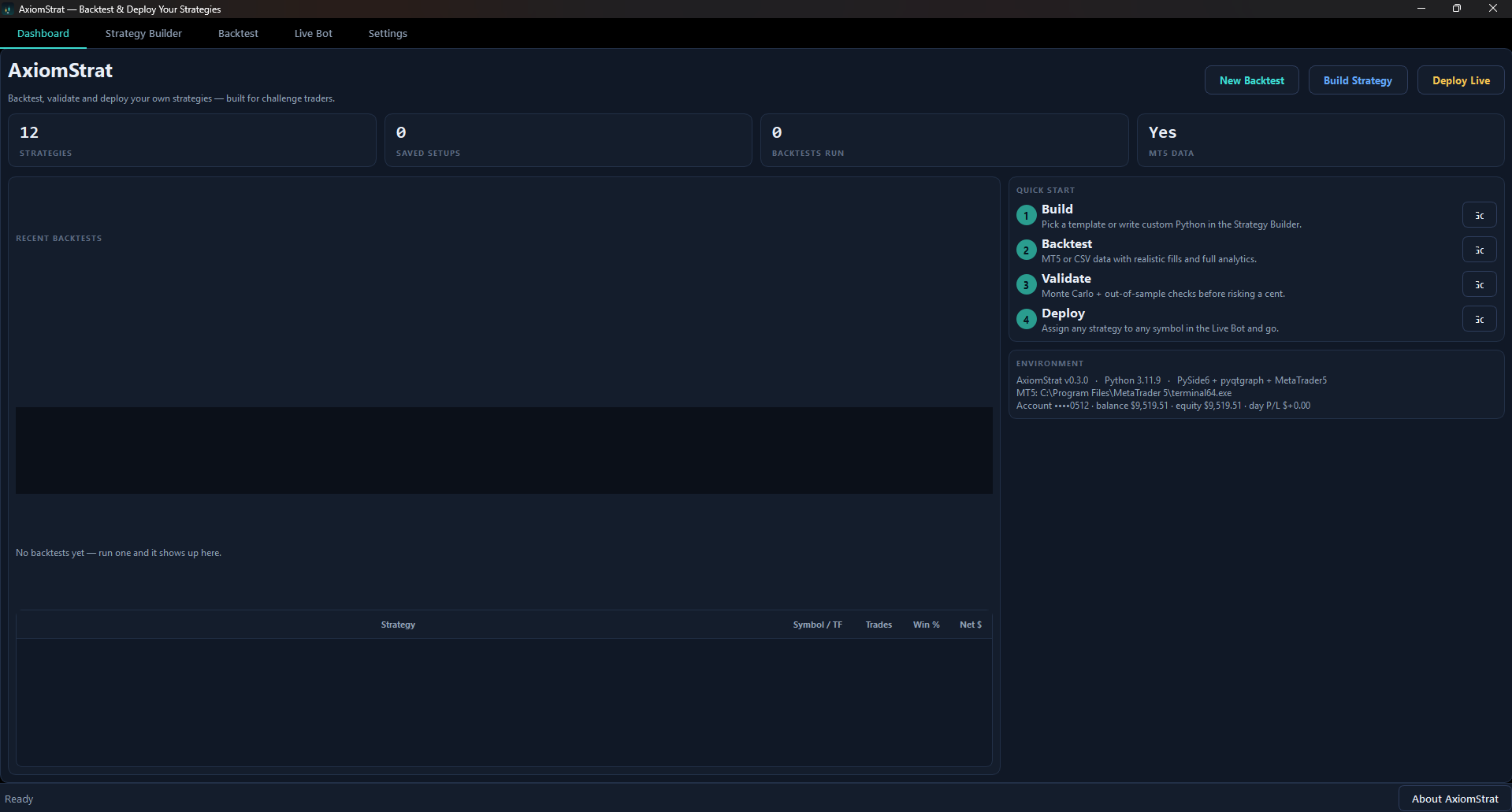This screenshot has height=812, width=1512.
Task: Click the go button in the Validate row
Action: pyautogui.click(x=1479, y=284)
